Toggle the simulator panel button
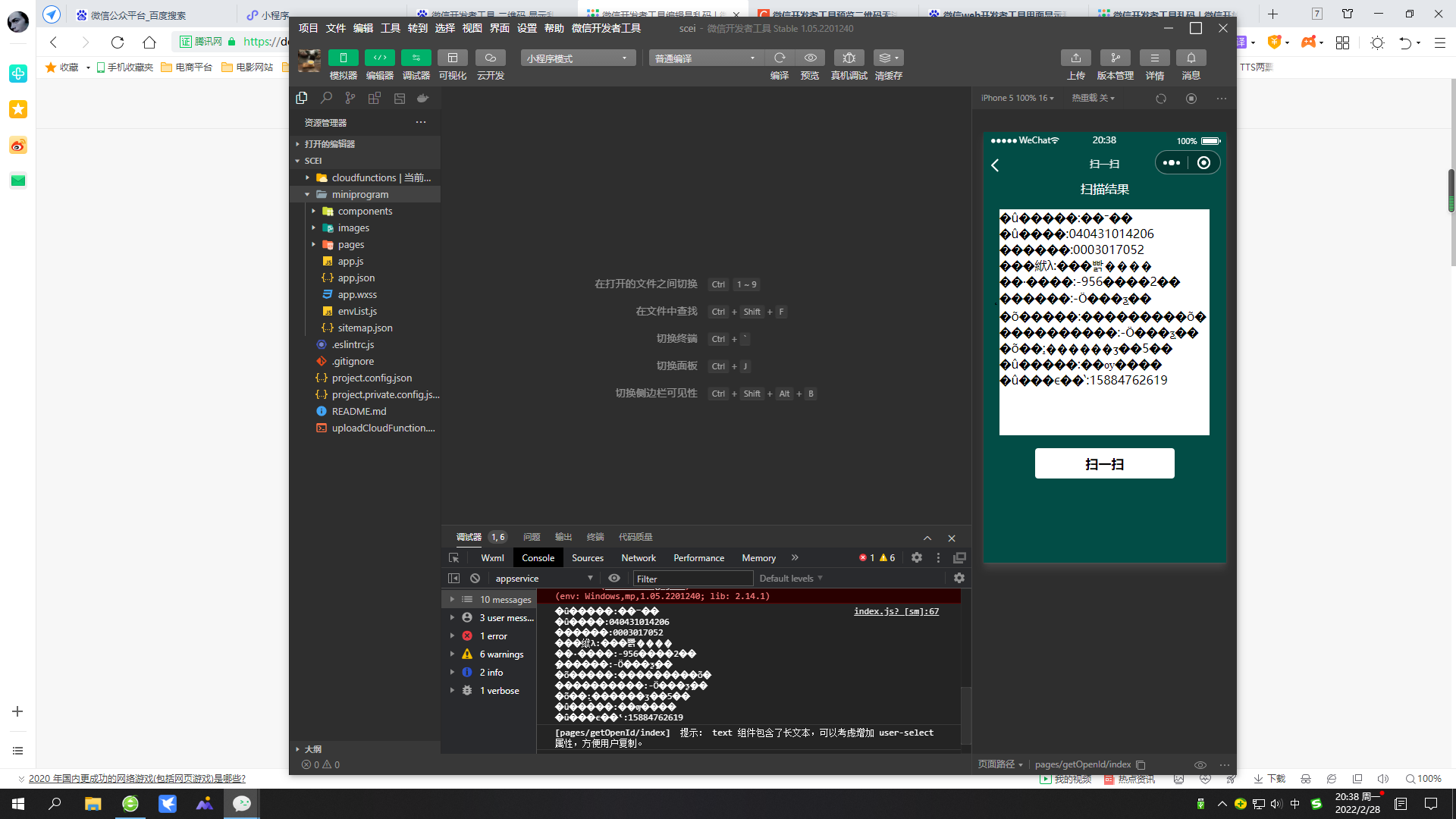 [343, 58]
